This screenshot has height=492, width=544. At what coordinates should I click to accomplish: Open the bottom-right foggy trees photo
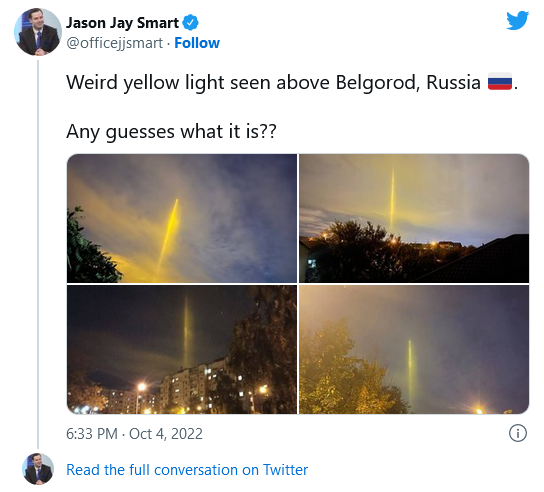414,349
